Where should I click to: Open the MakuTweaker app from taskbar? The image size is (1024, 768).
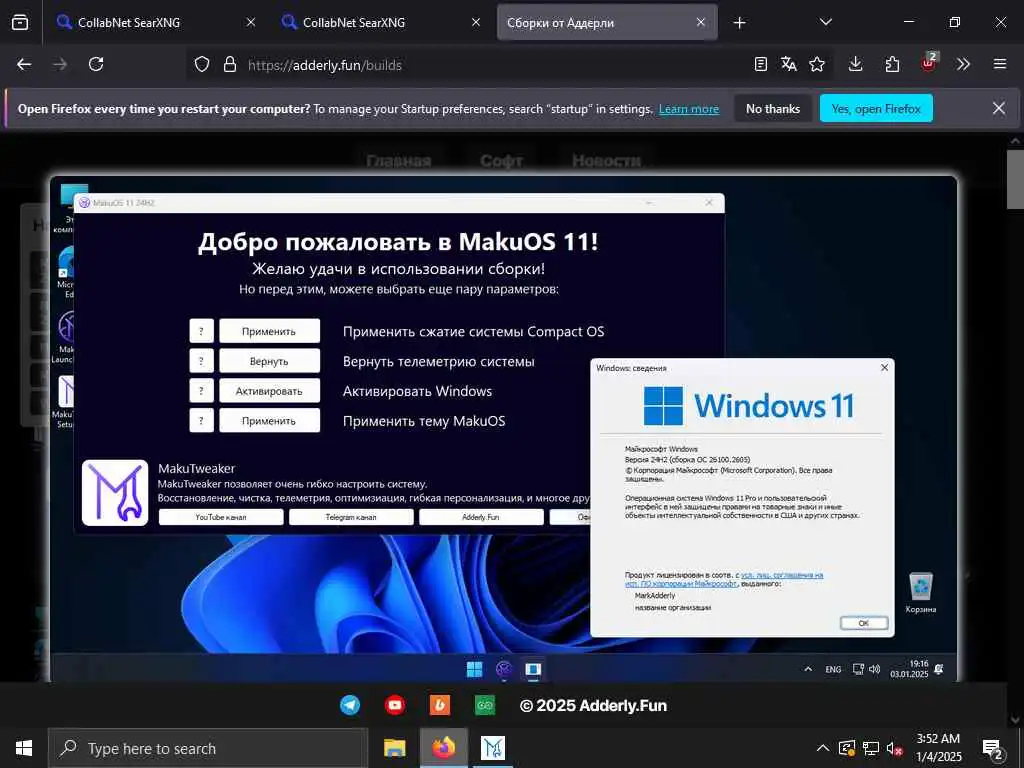pyautogui.click(x=493, y=748)
